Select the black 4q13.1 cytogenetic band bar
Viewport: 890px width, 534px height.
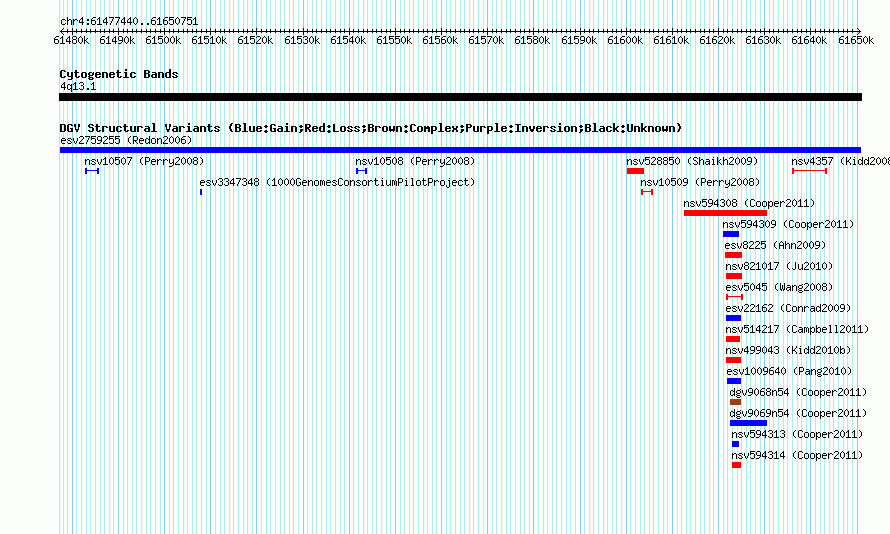(x=460, y=97)
